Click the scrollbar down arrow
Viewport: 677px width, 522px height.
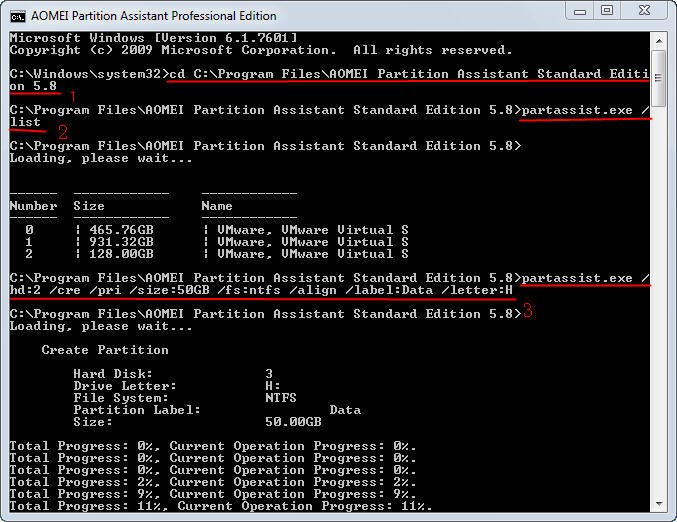[658, 503]
